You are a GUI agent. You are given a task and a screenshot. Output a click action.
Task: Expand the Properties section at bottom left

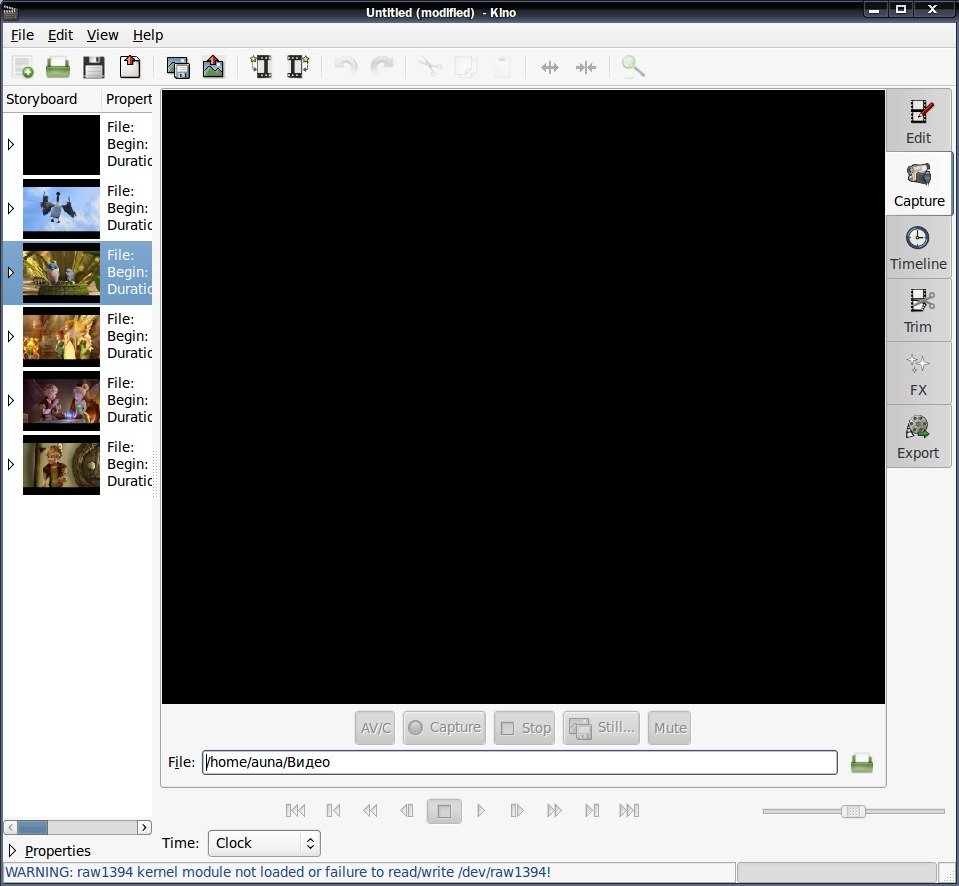tap(12, 850)
